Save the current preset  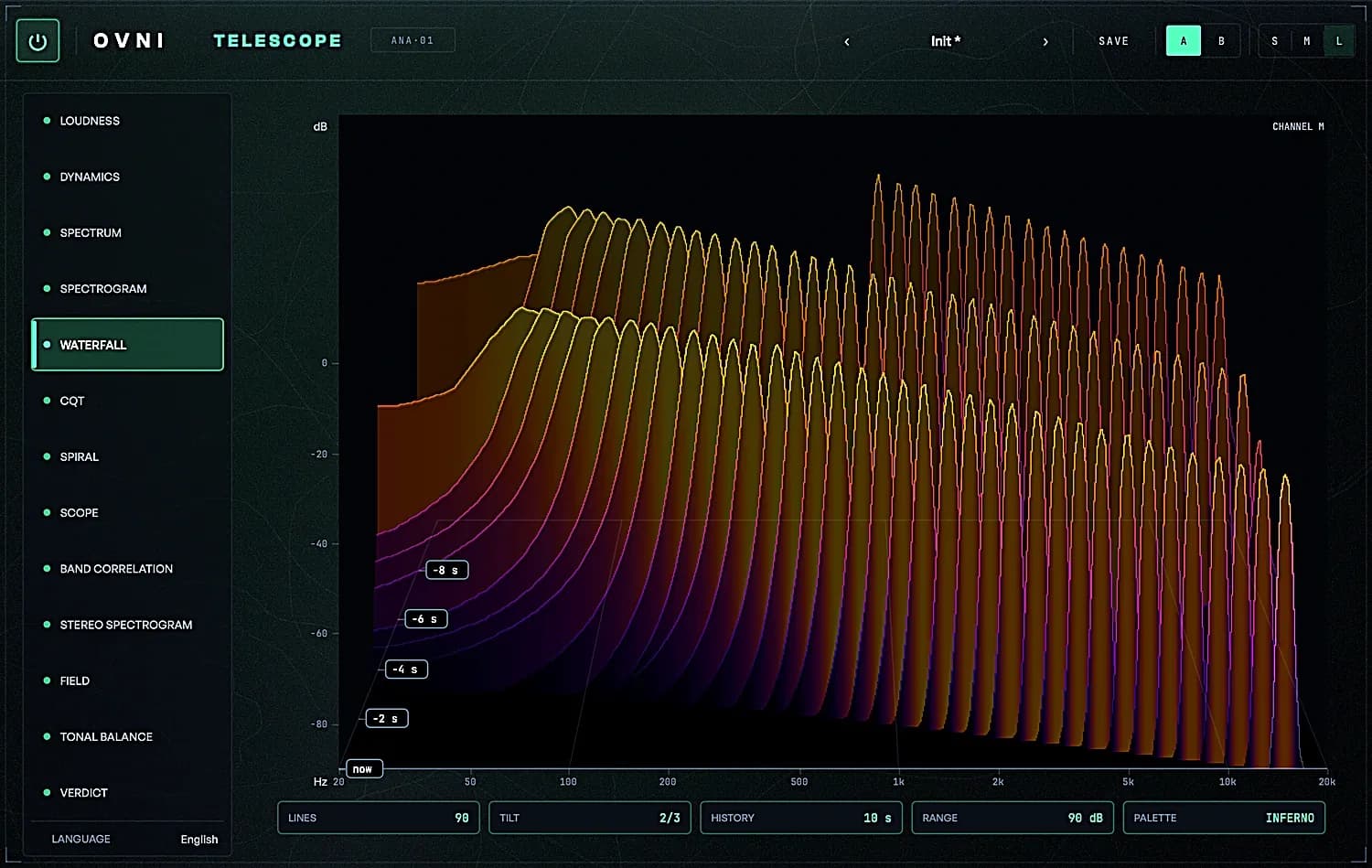(1113, 41)
